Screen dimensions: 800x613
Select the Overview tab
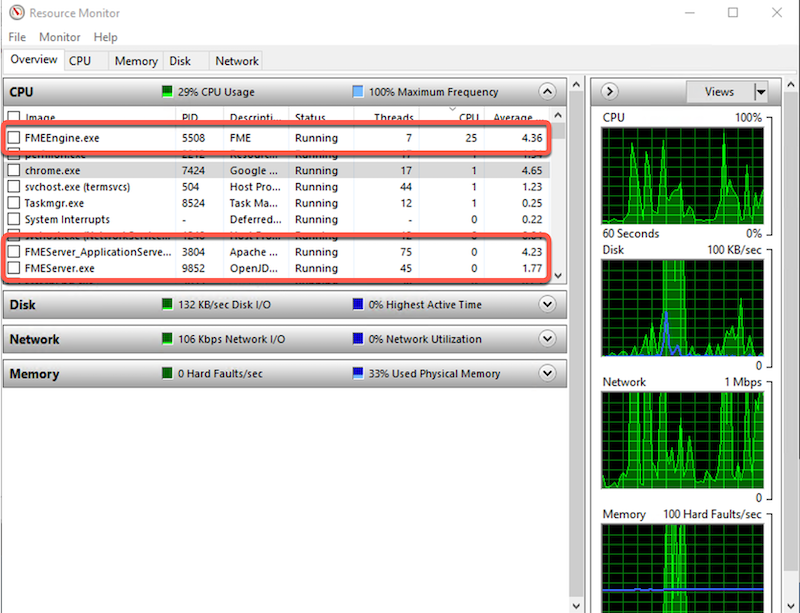coord(34,59)
